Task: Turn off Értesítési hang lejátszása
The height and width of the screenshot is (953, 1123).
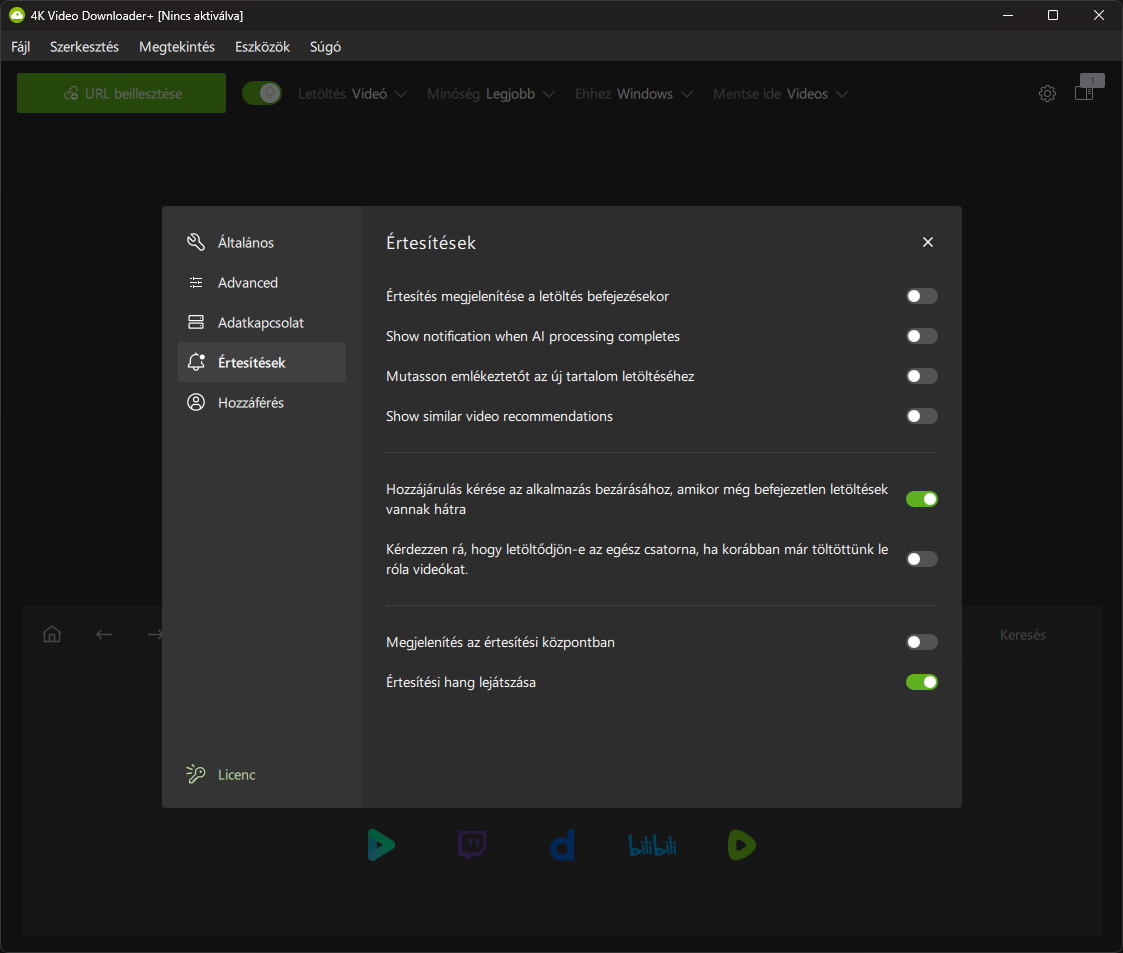Action: (x=921, y=682)
